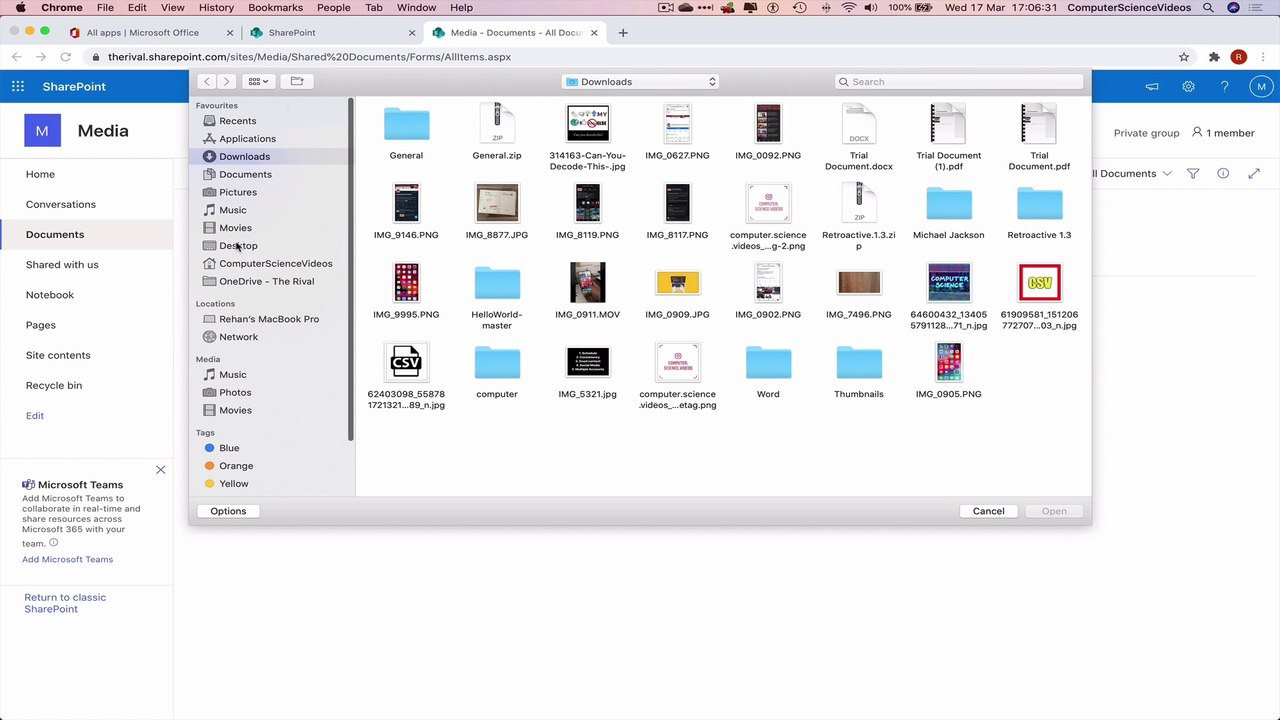
Task: Open SharePoint settings gear icon
Action: click(1188, 87)
